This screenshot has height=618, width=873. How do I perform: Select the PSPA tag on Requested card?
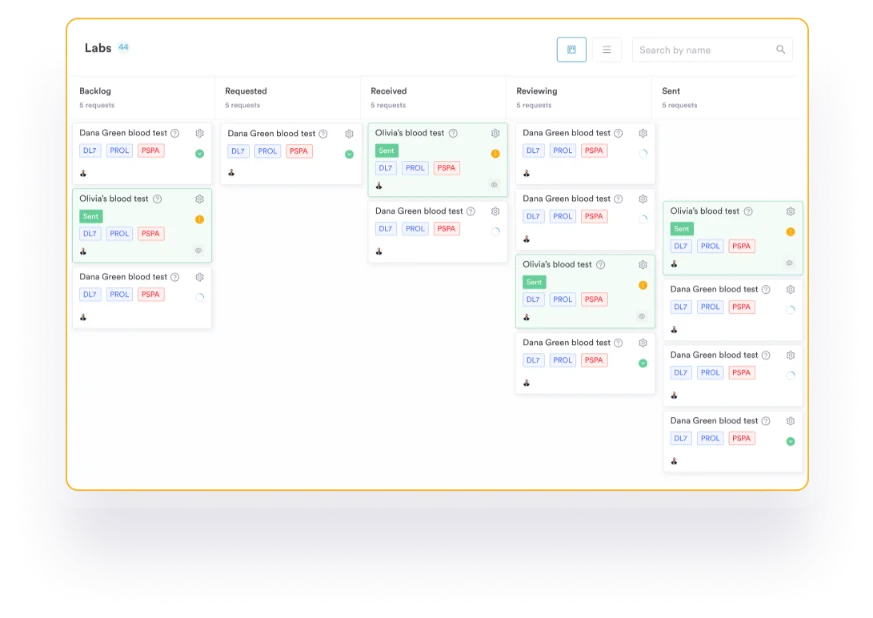pos(299,152)
